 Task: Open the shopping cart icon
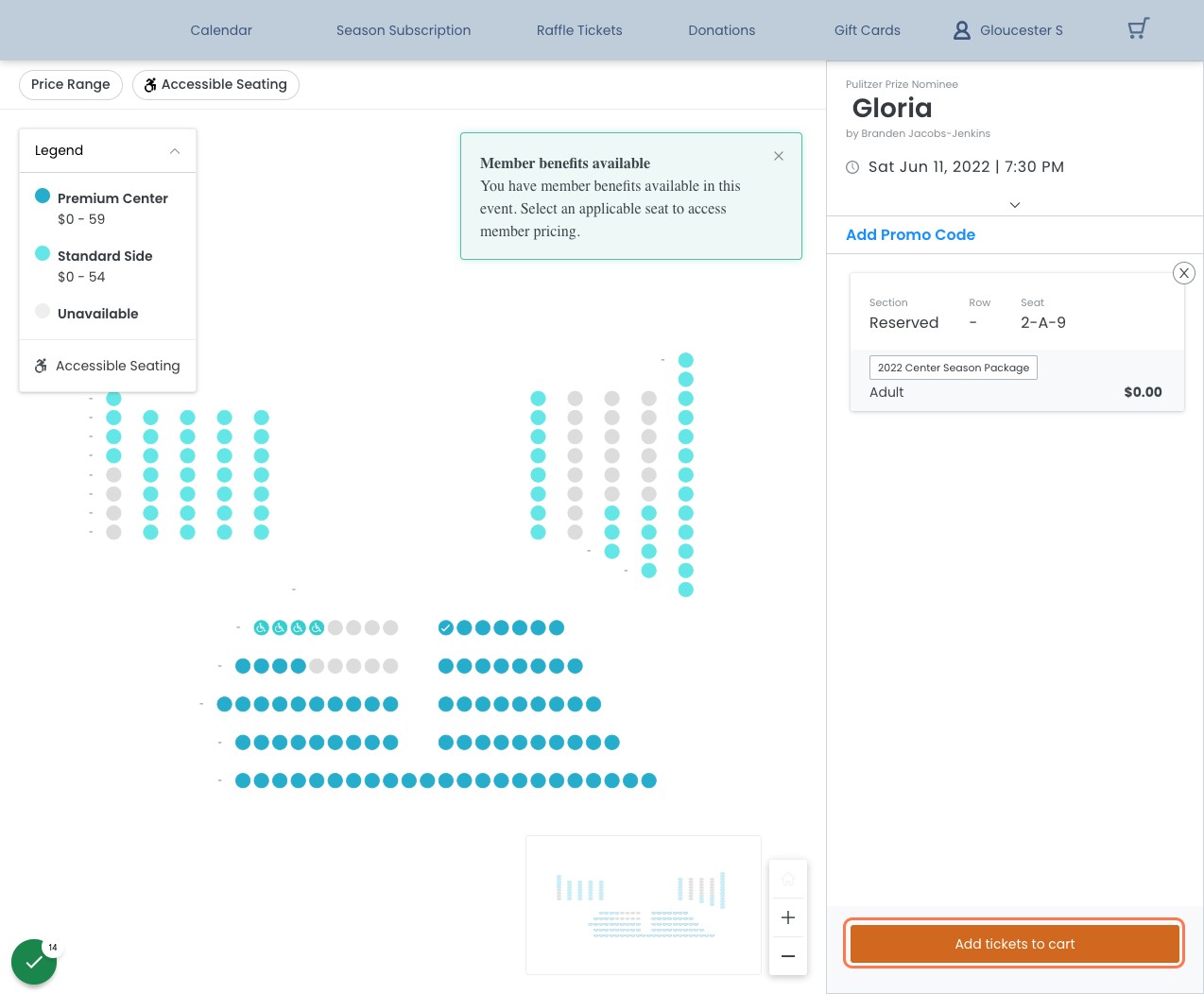coord(1139,28)
